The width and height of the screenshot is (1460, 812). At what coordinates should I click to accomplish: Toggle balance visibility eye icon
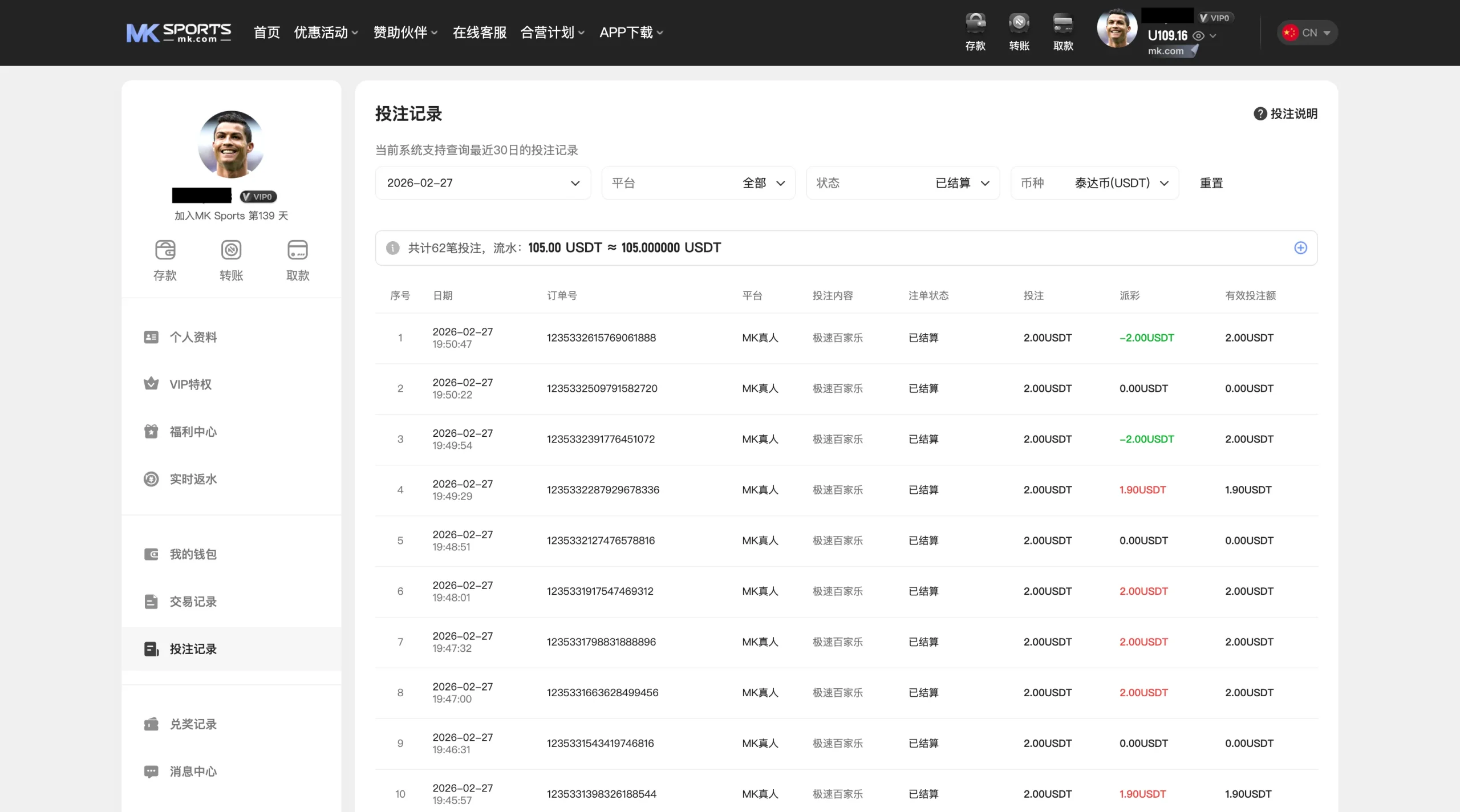[x=1198, y=36]
